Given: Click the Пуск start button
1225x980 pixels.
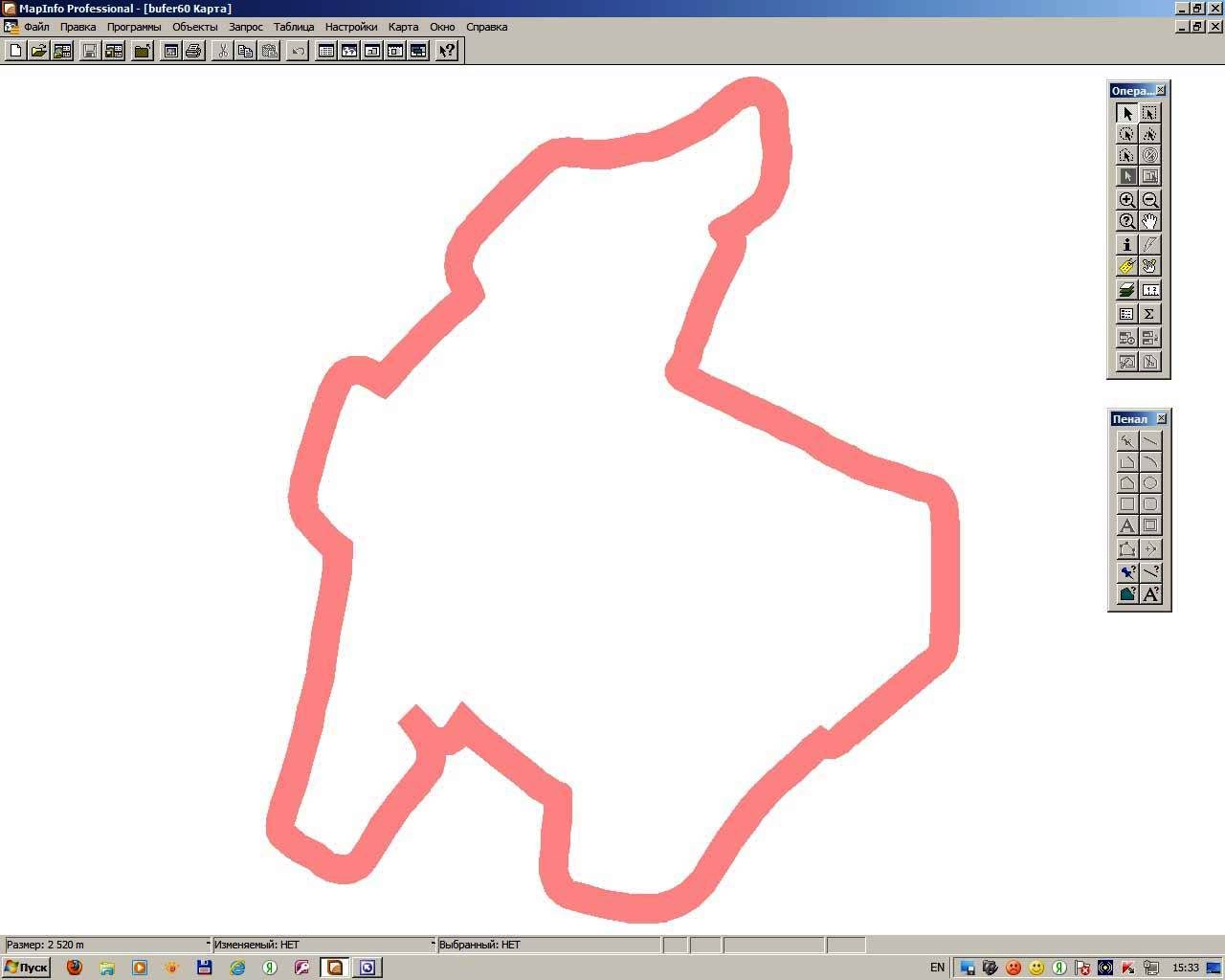Looking at the screenshot, I should [x=27, y=968].
